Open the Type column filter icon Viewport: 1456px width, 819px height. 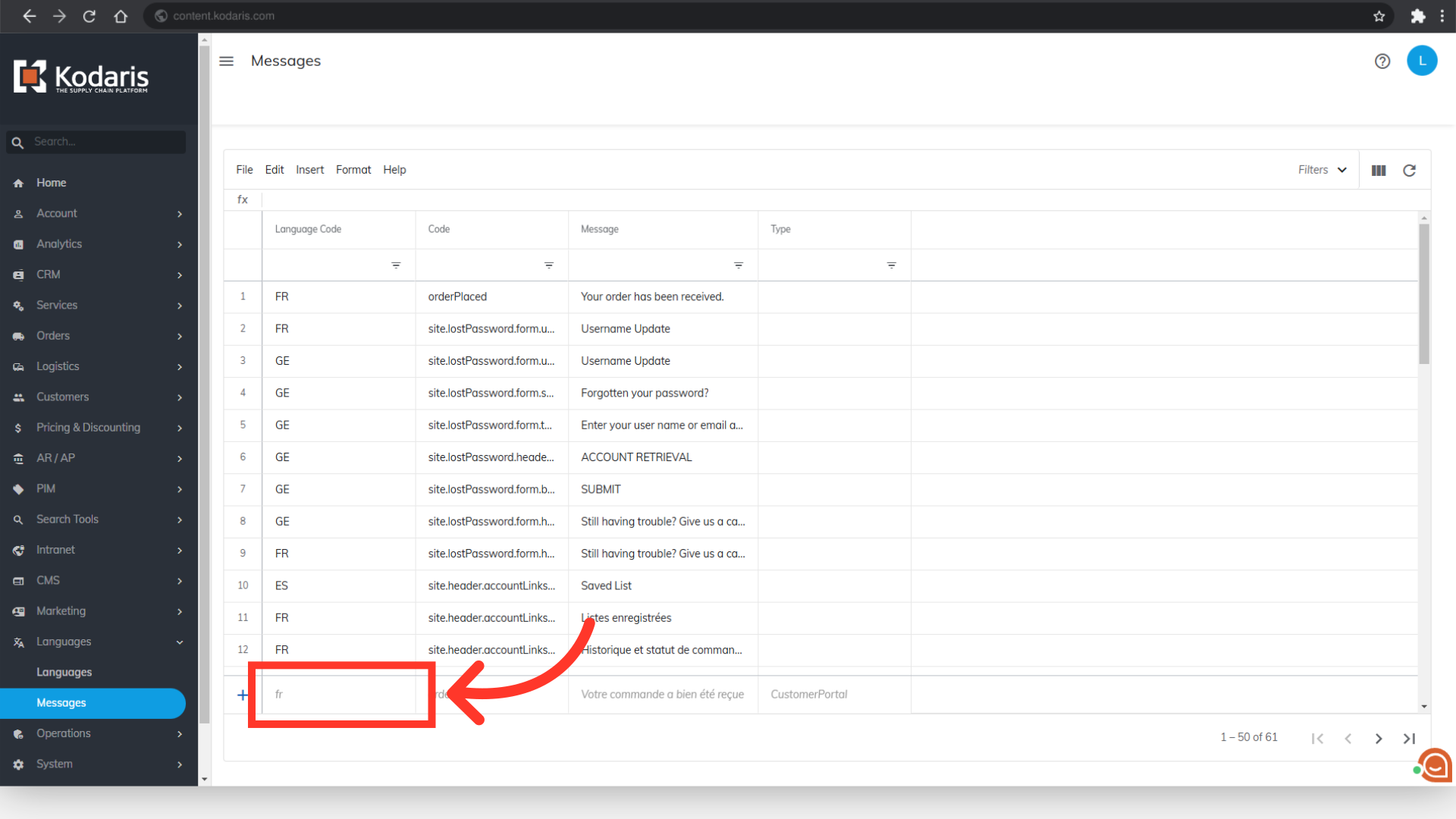(x=891, y=265)
